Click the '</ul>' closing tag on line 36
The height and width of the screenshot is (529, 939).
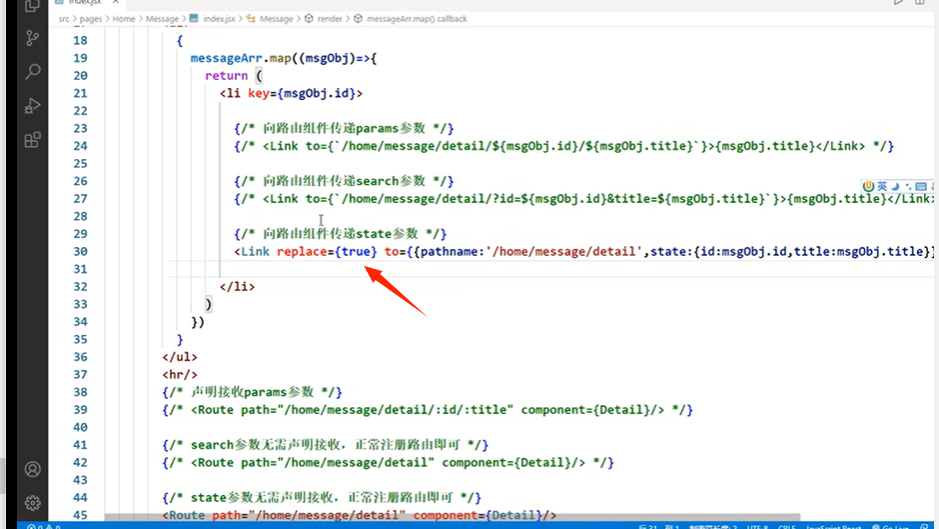point(180,356)
